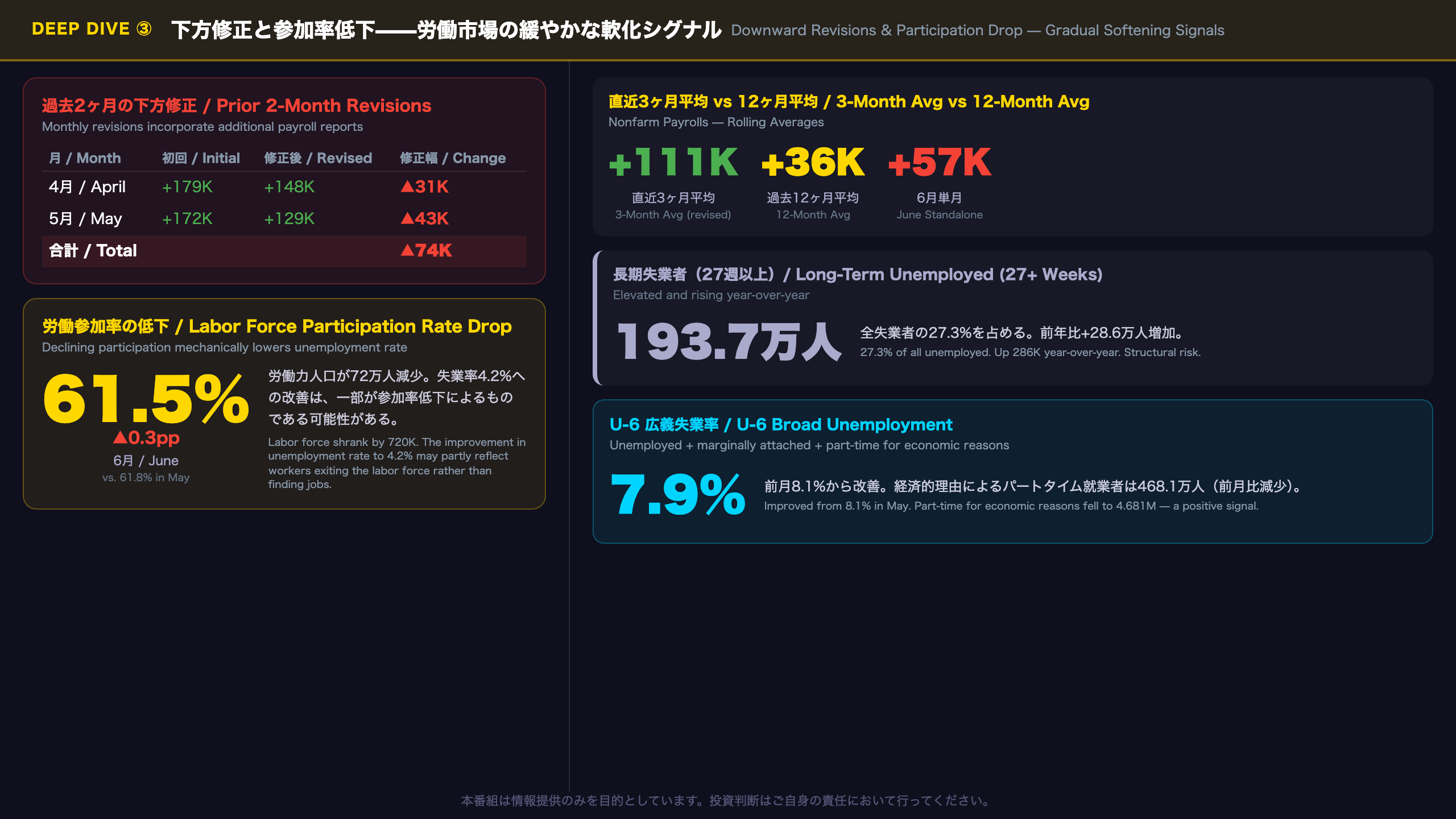This screenshot has width=1456, height=819.
Task: Click the '4月 / April' row label
Action: point(87,187)
